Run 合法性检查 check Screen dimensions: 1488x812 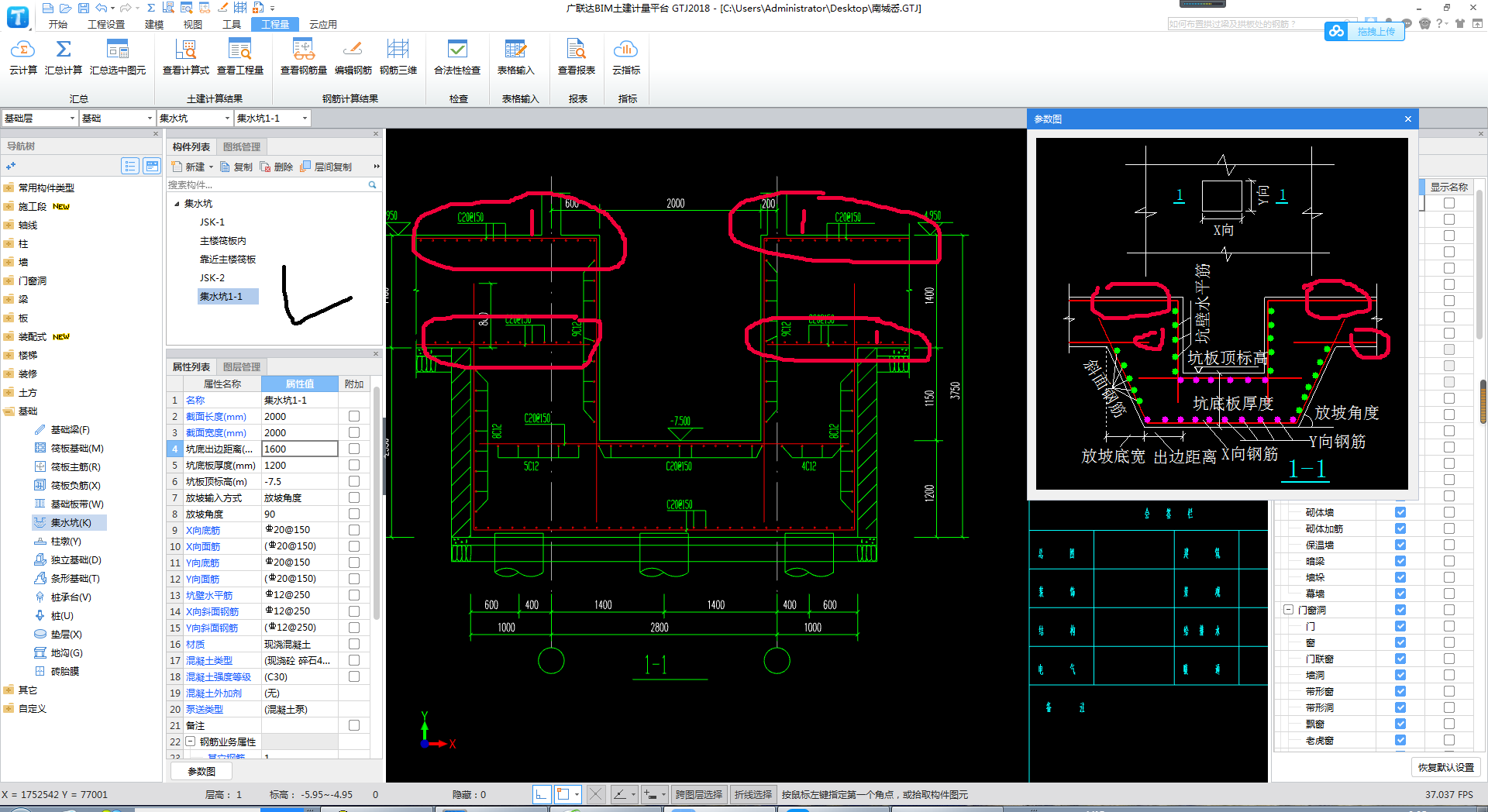(457, 58)
